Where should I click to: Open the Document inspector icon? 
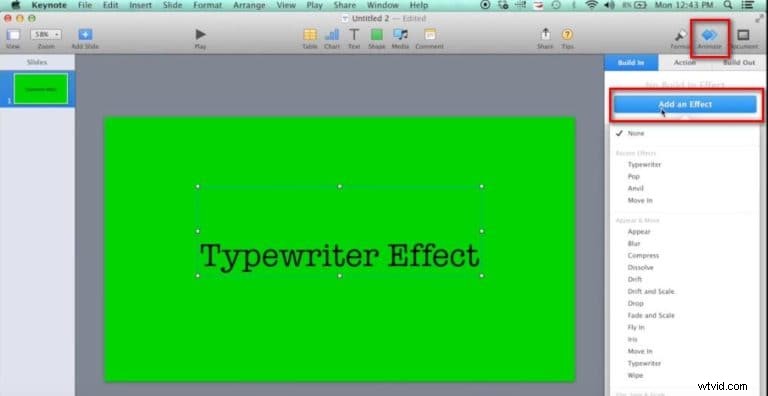tap(744, 35)
